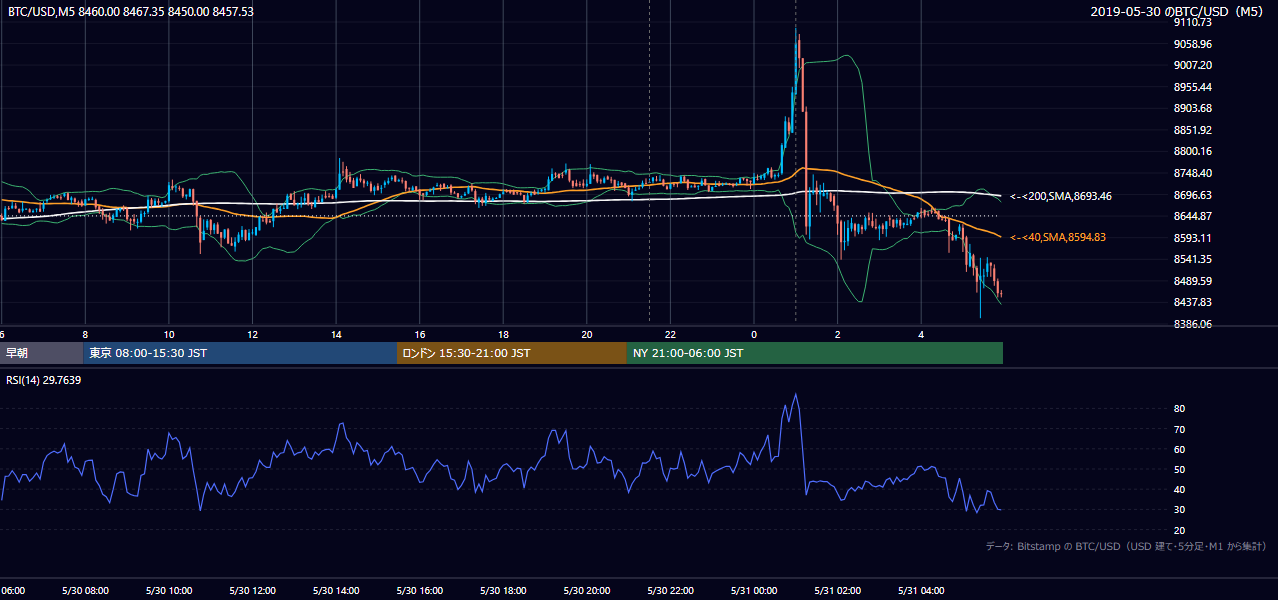The height and width of the screenshot is (600, 1278).
Task: Click RSI scale level 70
Action: (1179, 429)
